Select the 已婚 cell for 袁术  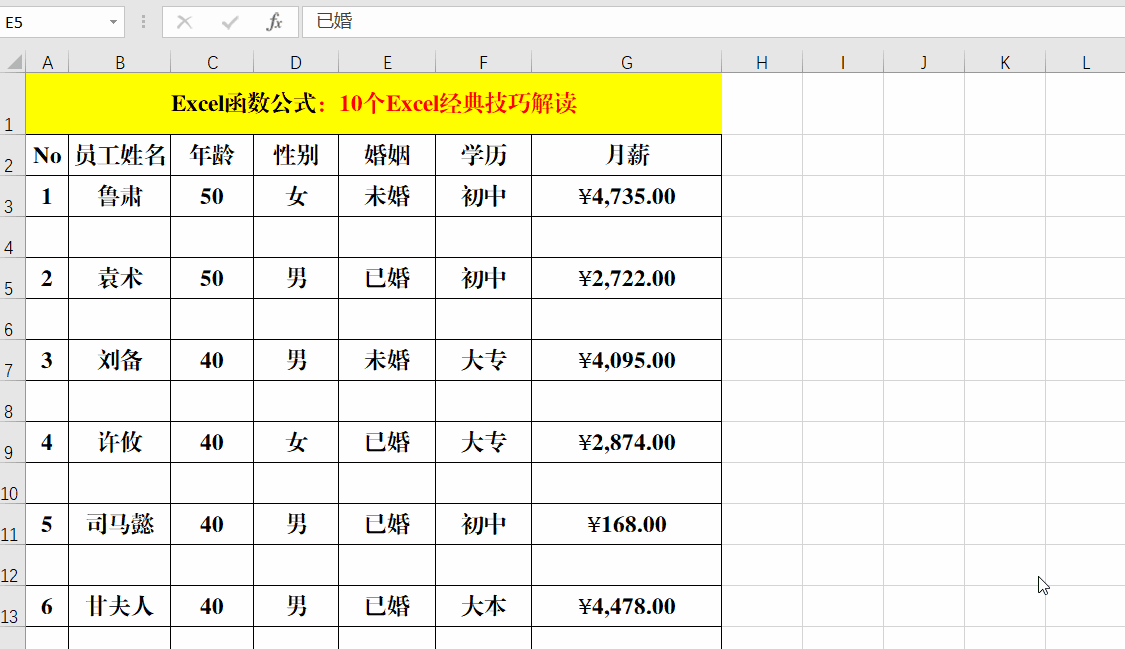point(386,278)
